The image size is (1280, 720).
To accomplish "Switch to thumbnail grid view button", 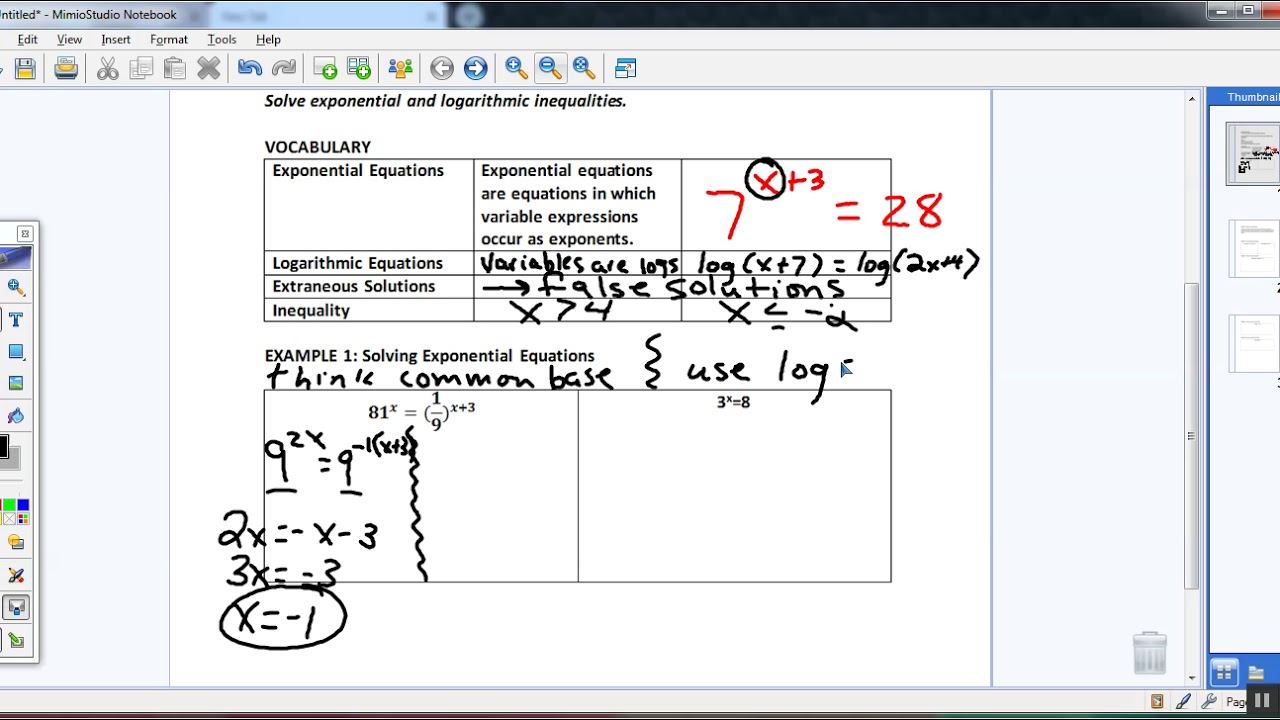I will pos(1222,672).
